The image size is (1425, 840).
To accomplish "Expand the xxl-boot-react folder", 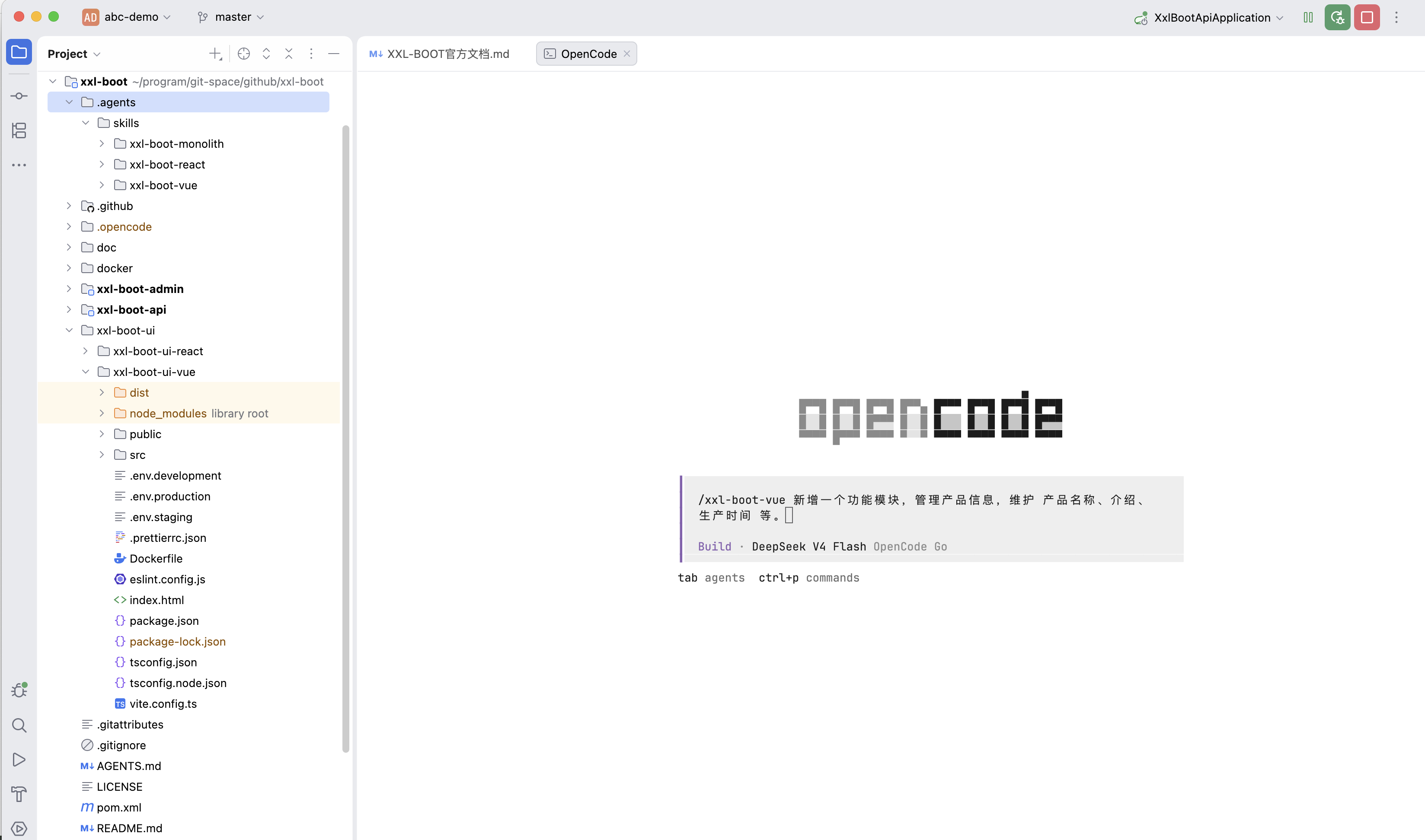I will pyautogui.click(x=101, y=165).
